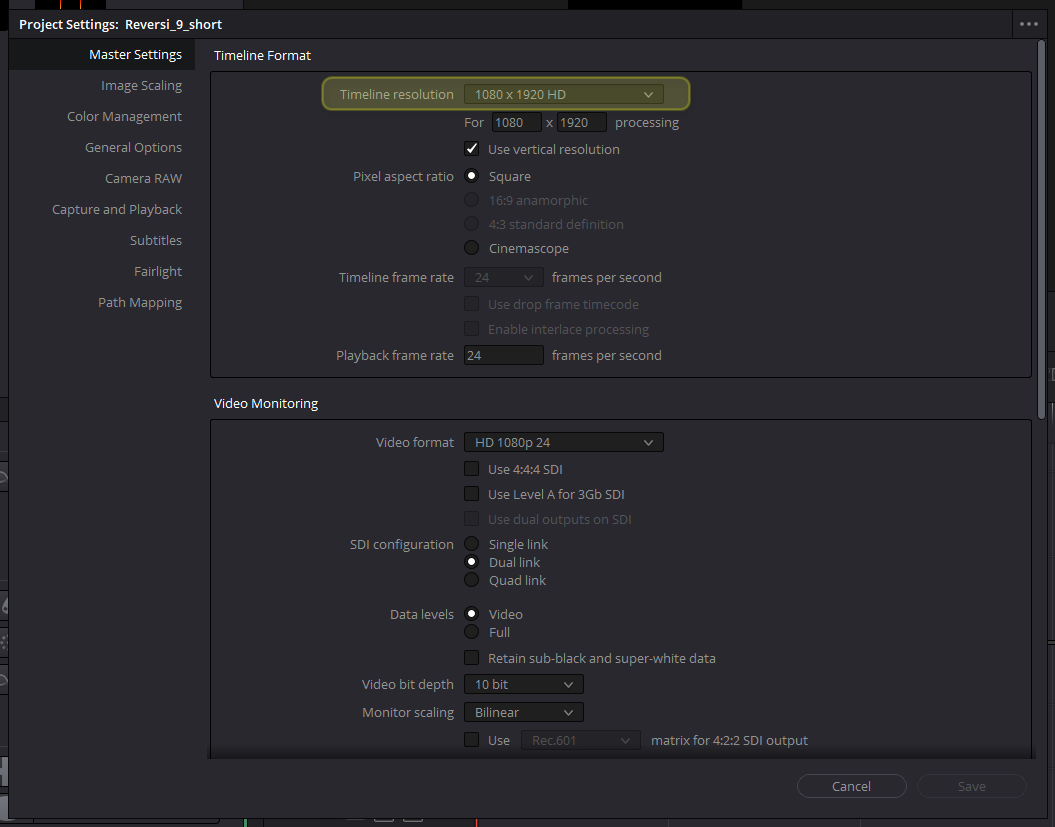Enable Use Level A for 3Gb SDI
Image resolution: width=1055 pixels, height=827 pixels.
[472, 494]
